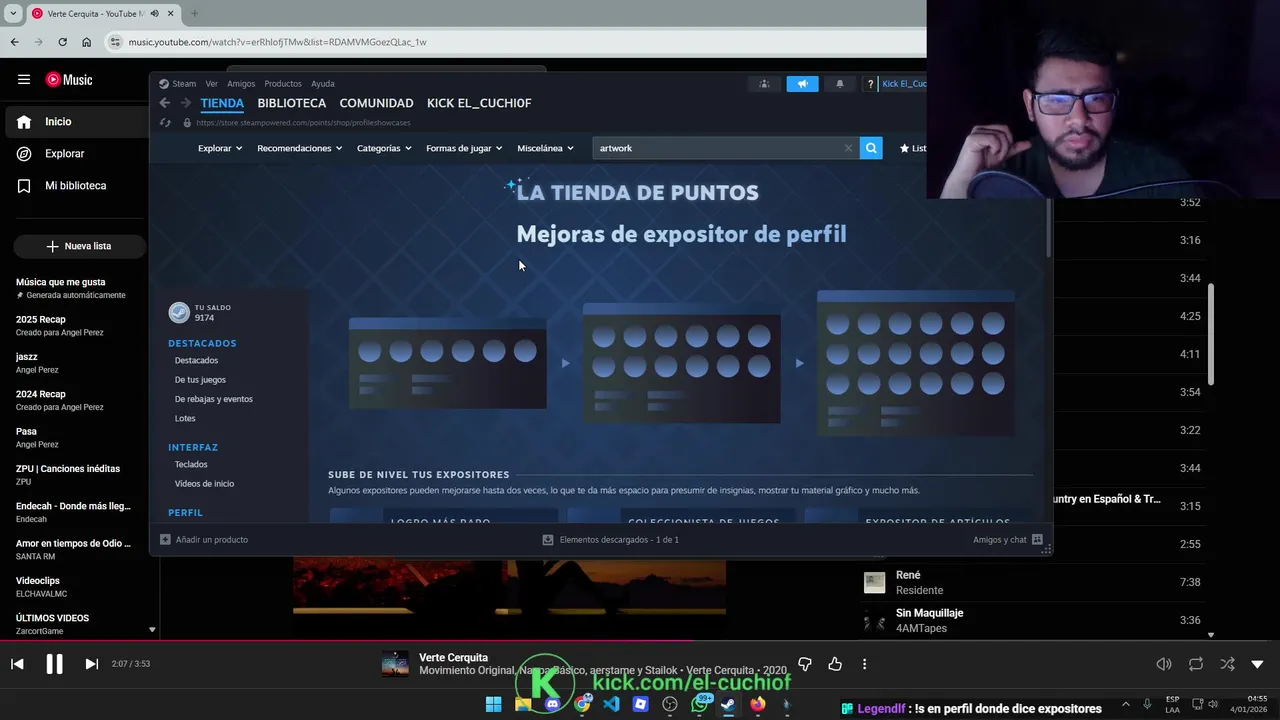The height and width of the screenshot is (720, 1280).
Task: Open the Productos menu in Steam
Action: [283, 84]
